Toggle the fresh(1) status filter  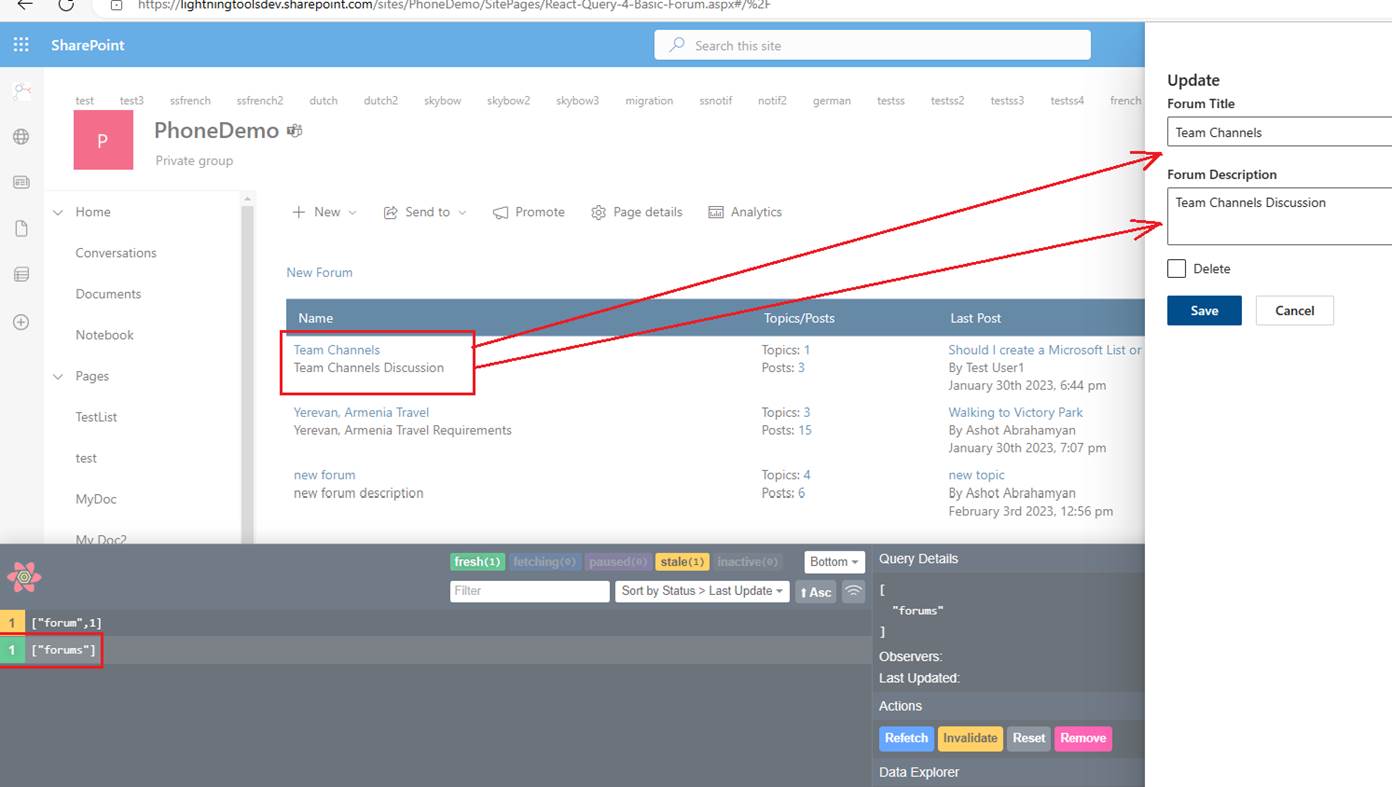[x=478, y=562]
